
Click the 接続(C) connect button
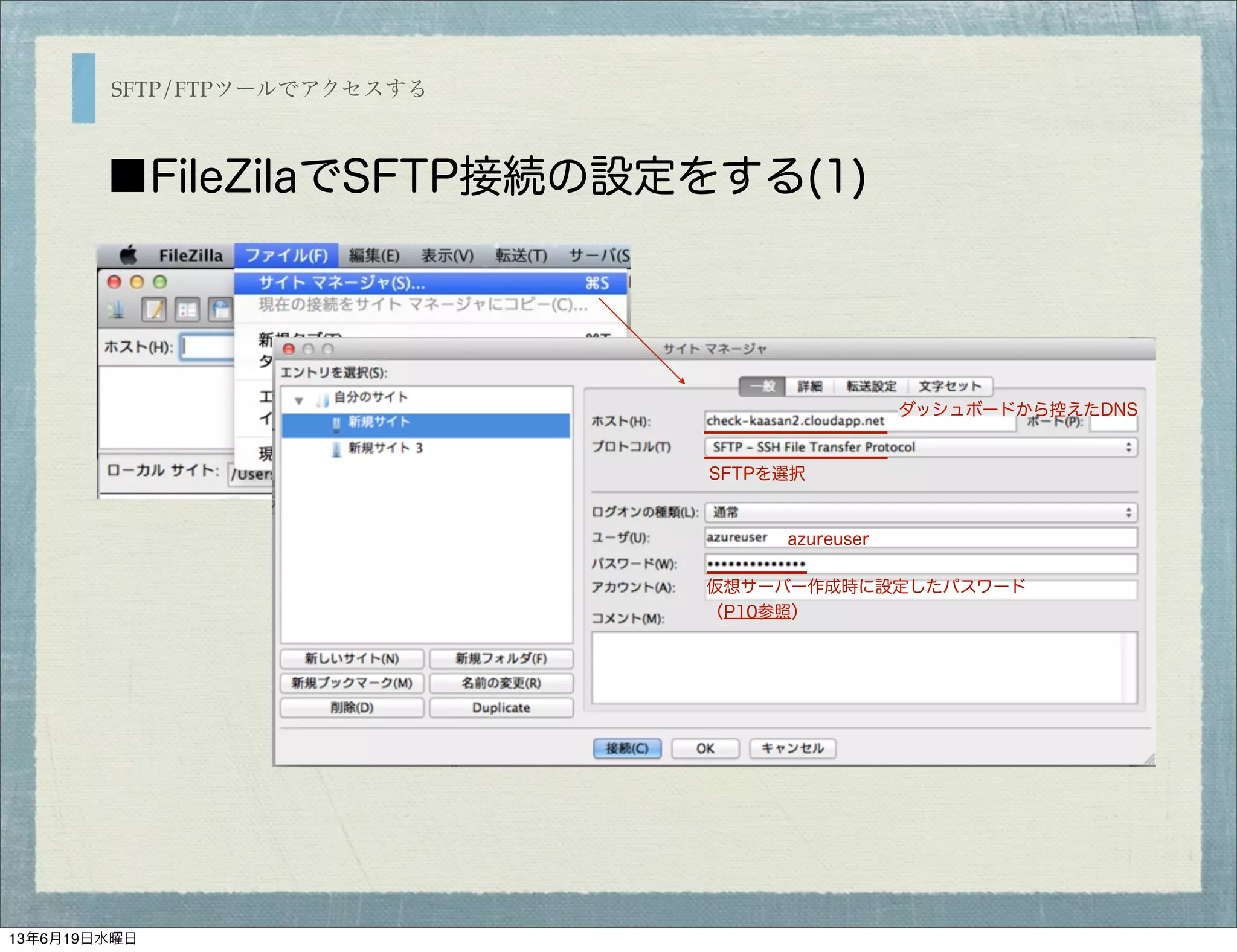tap(627, 748)
